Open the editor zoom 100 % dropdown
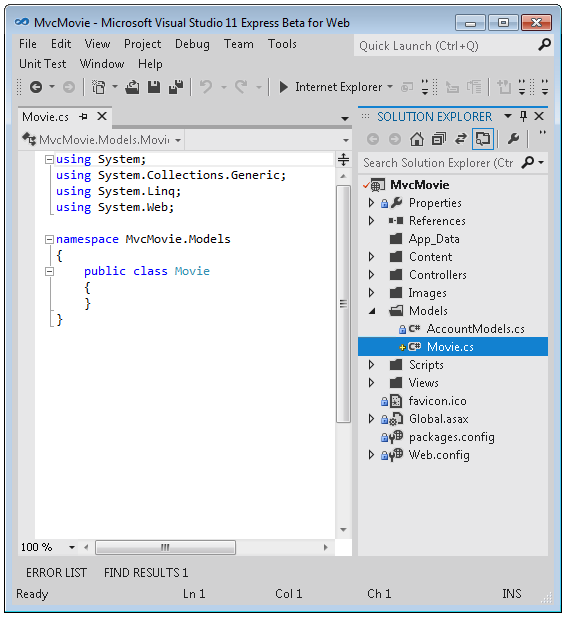 [x=72, y=547]
